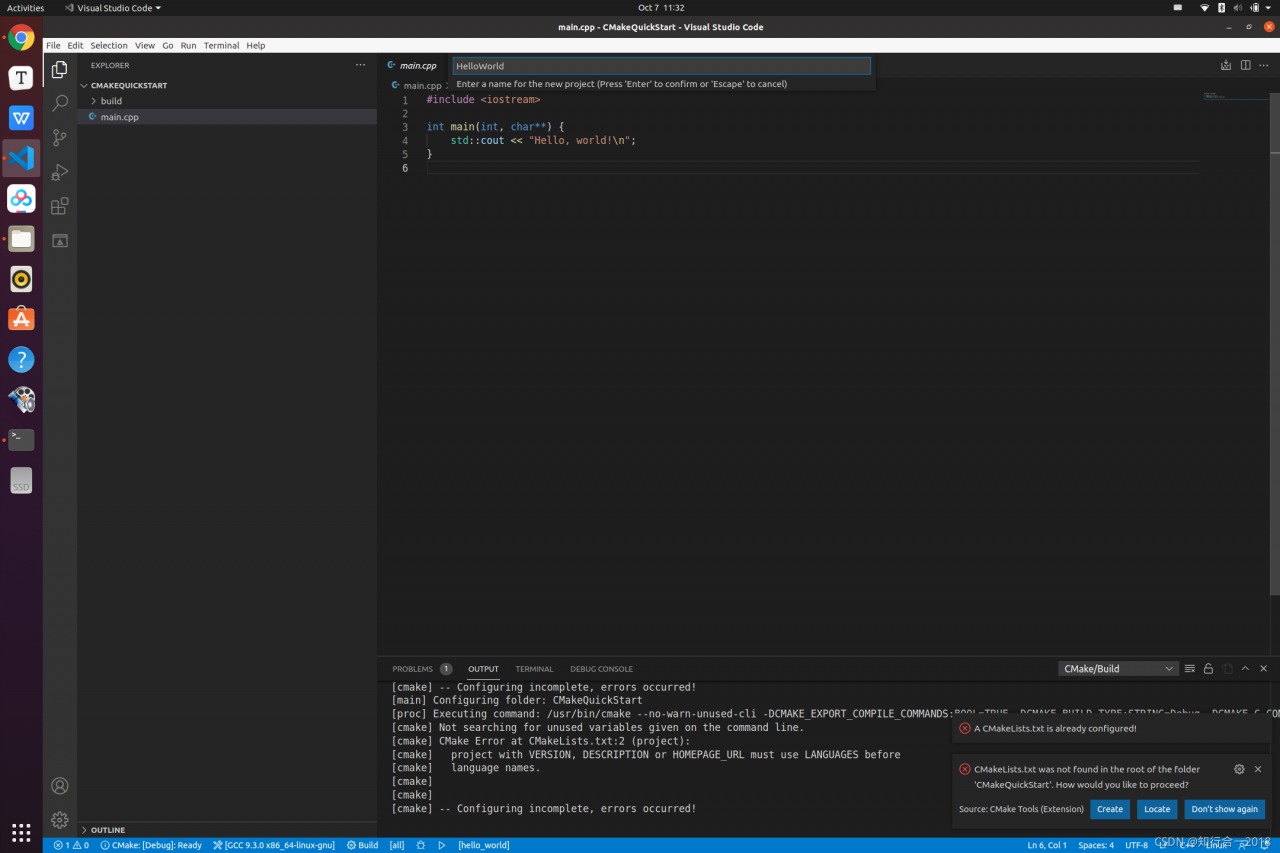Open main.cpp in the explorer tree
This screenshot has height=853, width=1280.
[x=227, y=117]
